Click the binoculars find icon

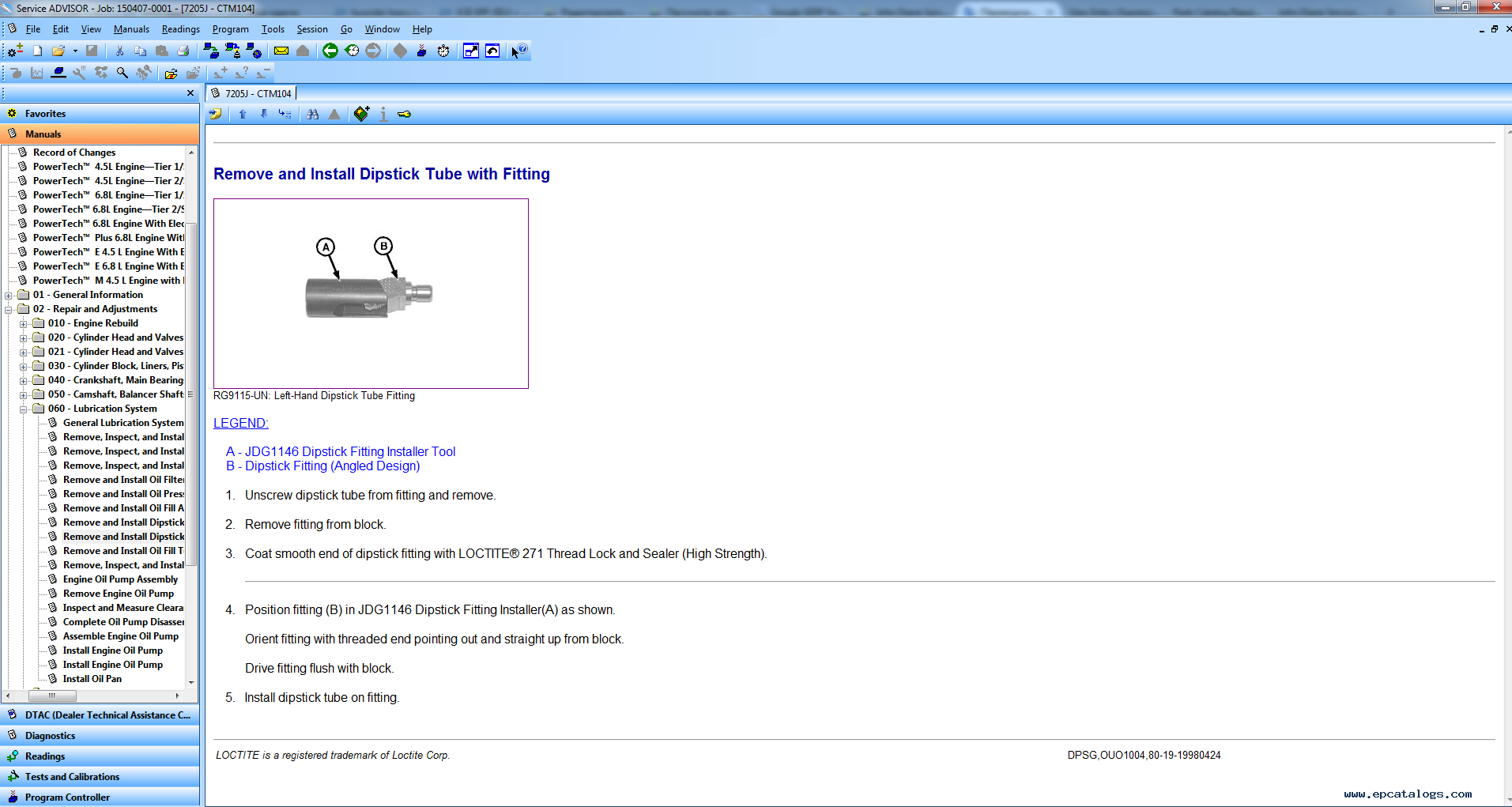(313, 114)
